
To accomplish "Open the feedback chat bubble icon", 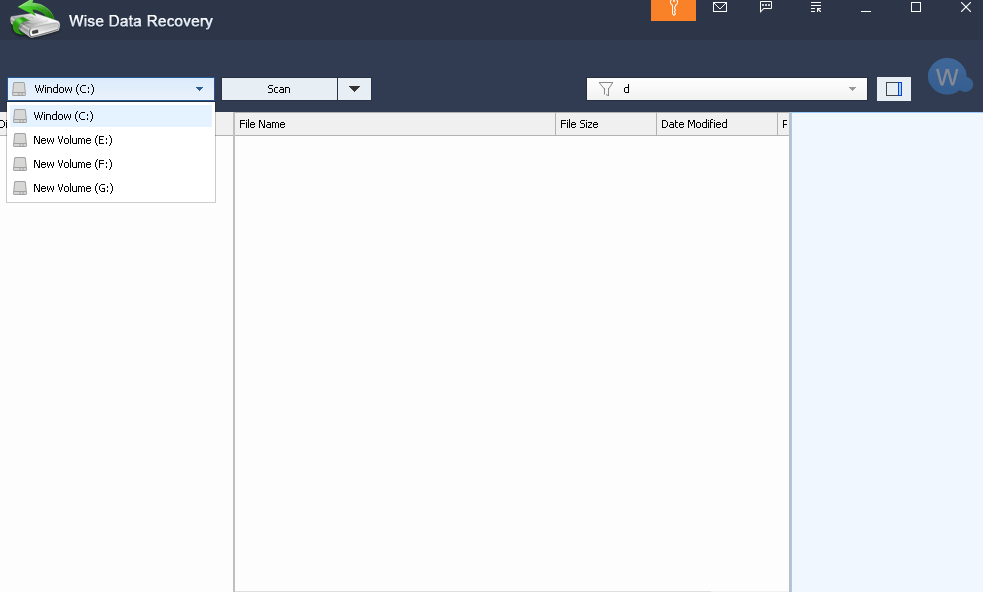I will pyautogui.click(x=766, y=7).
